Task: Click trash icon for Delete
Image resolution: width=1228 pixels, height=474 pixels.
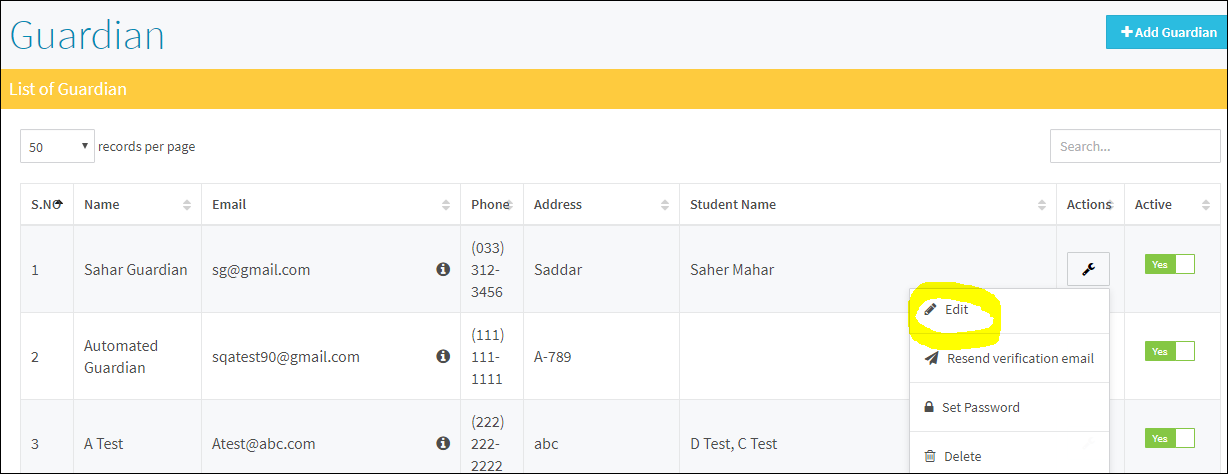Action: point(930,456)
